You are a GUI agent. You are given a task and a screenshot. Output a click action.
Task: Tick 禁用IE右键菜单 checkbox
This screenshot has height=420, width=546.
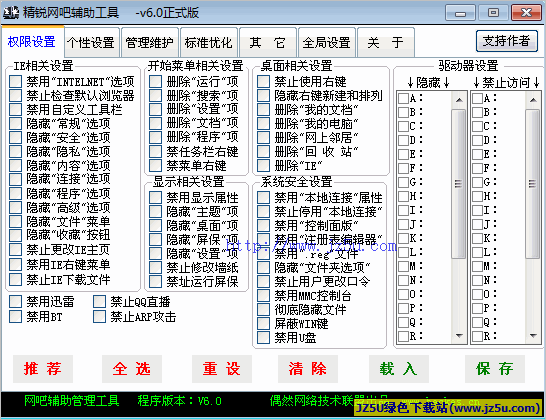click(x=15, y=264)
